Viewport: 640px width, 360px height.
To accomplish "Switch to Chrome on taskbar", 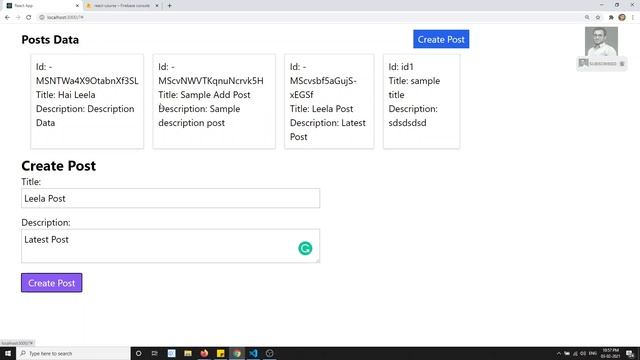I will click(237, 353).
